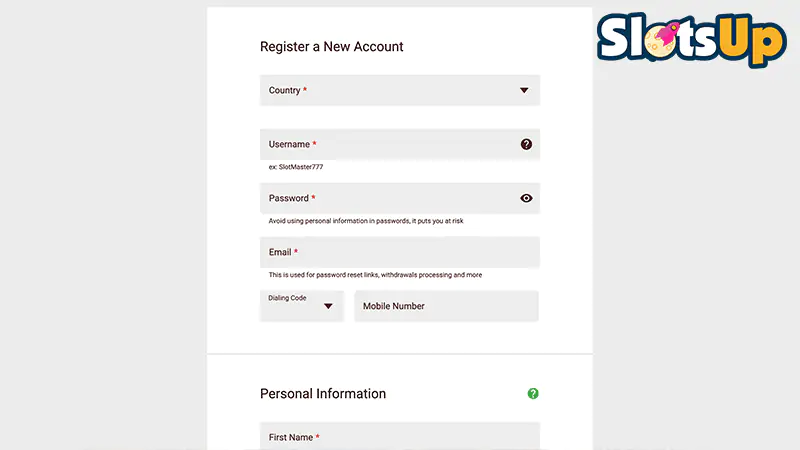Click the Username help question mark icon
This screenshot has width=800, height=450.
click(x=526, y=144)
